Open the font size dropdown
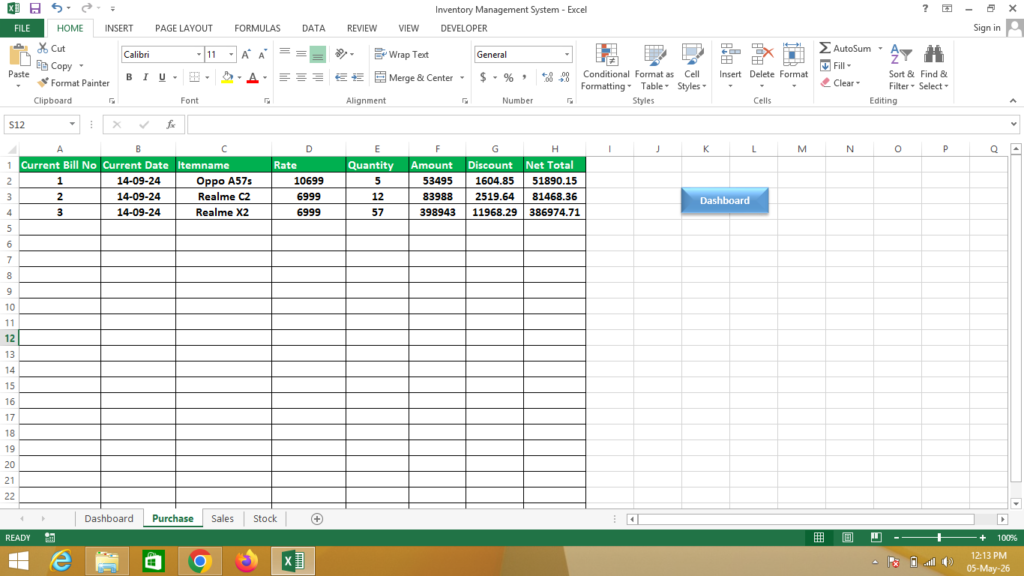Viewport: 1024px width, 576px height. coord(231,55)
